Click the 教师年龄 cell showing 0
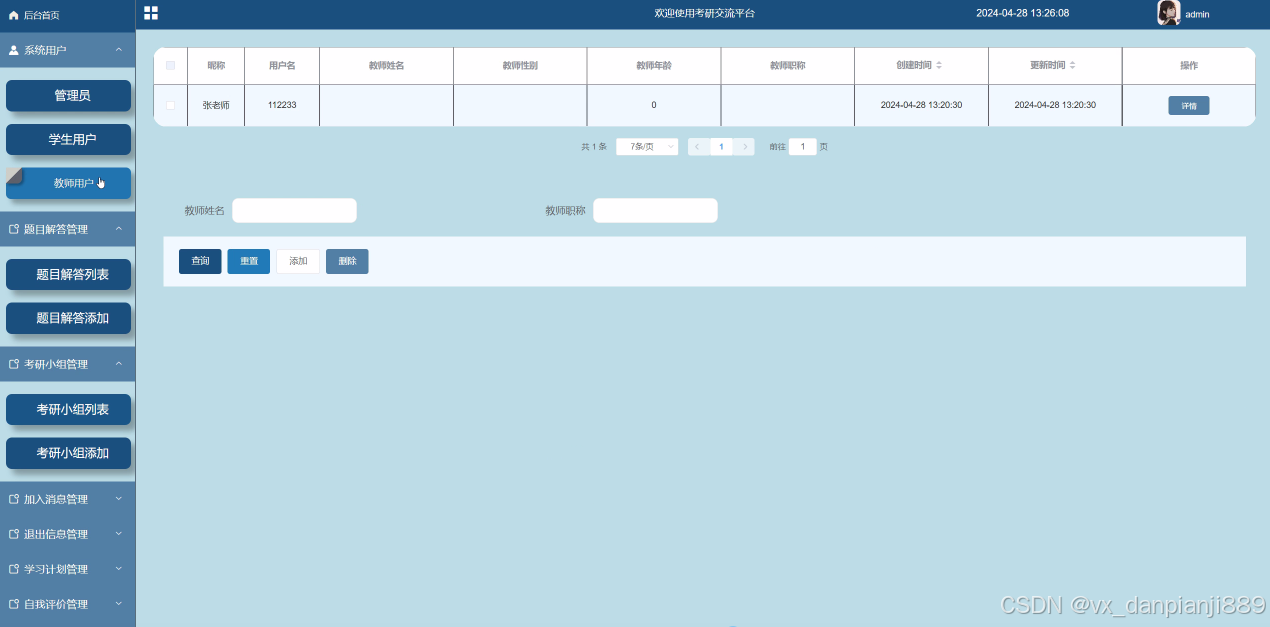1270x627 pixels. tap(654, 105)
